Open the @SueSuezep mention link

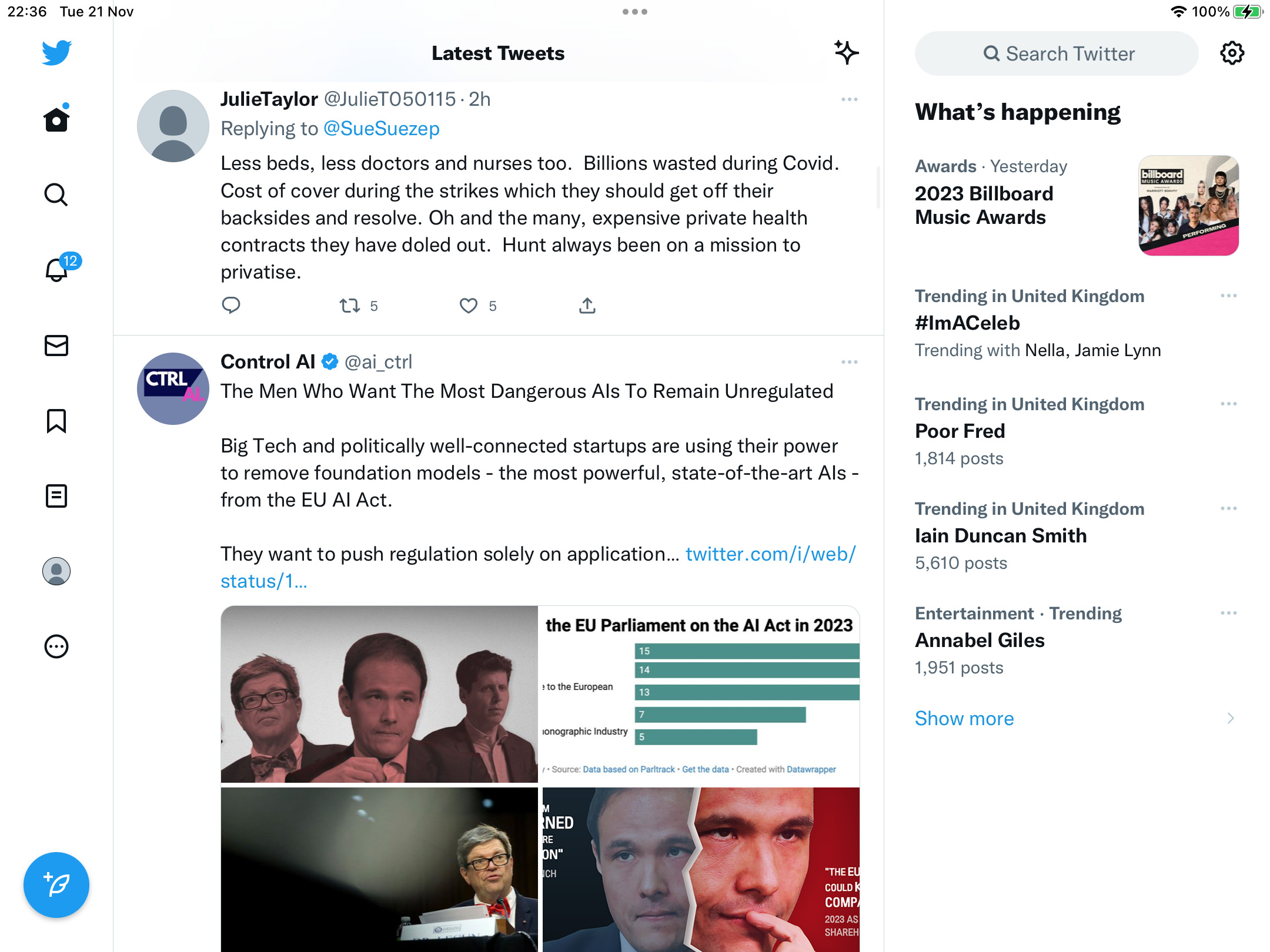pyautogui.click(x=382, y=129)
